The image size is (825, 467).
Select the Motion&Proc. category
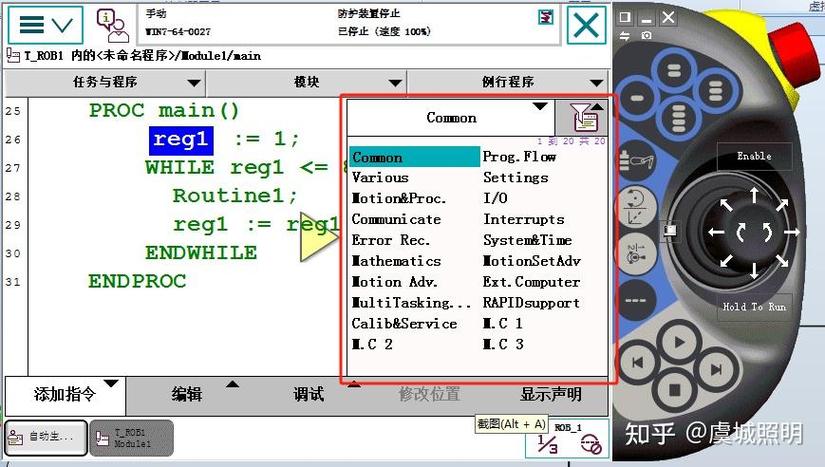click(399, 198)
